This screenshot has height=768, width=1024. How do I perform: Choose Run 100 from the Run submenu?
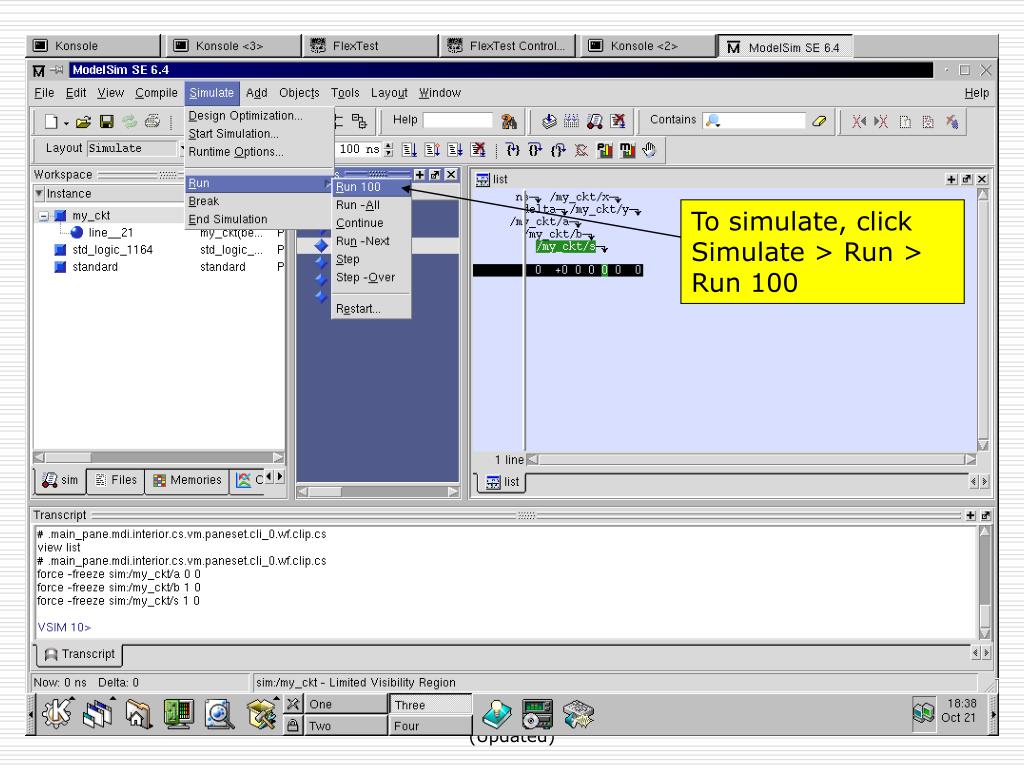(x=372, y=187)
